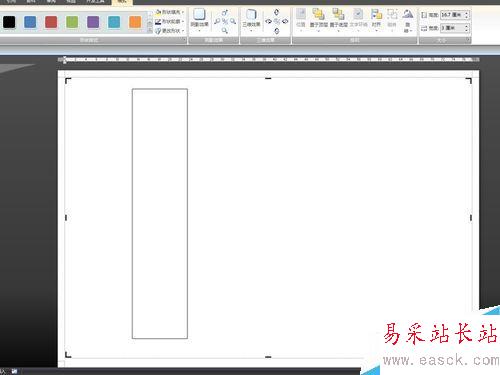Image resolution: width=500 pixels, height=375 pixels.
Task: Open the Text Wrapping (文字环绕) menu
Action: (x=358, y=19)
